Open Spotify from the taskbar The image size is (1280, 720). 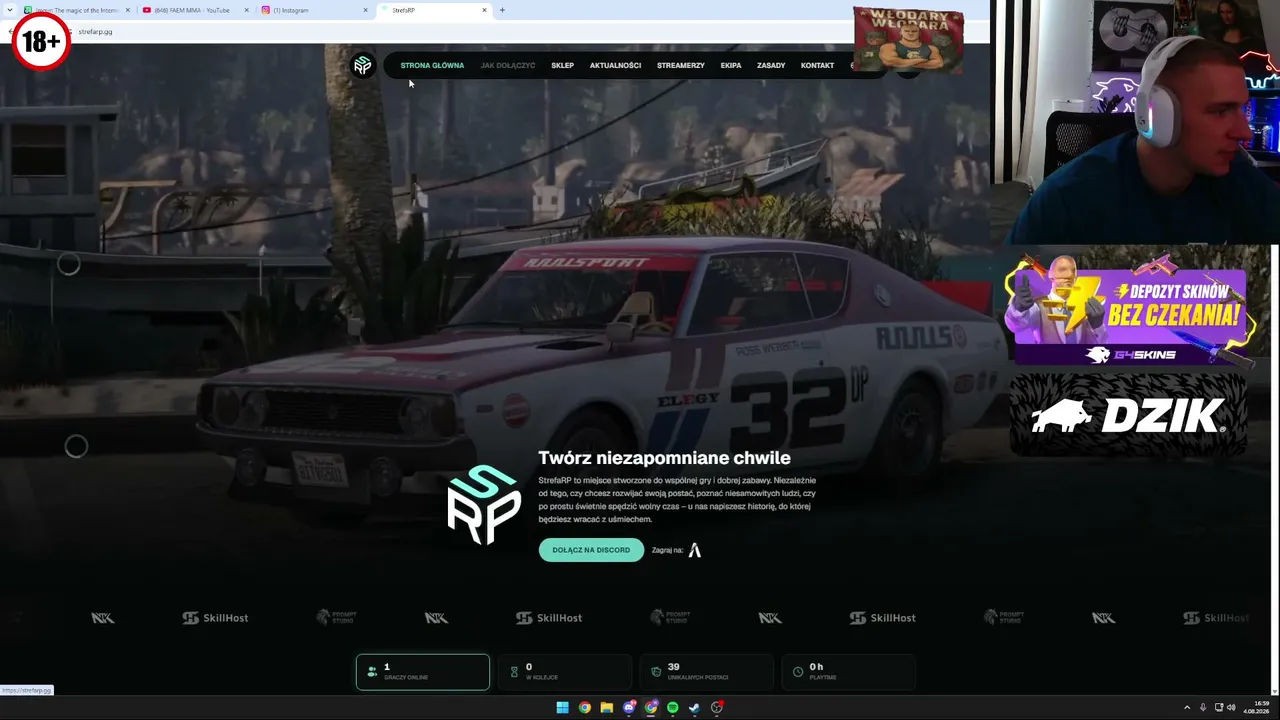pos(673,707)
